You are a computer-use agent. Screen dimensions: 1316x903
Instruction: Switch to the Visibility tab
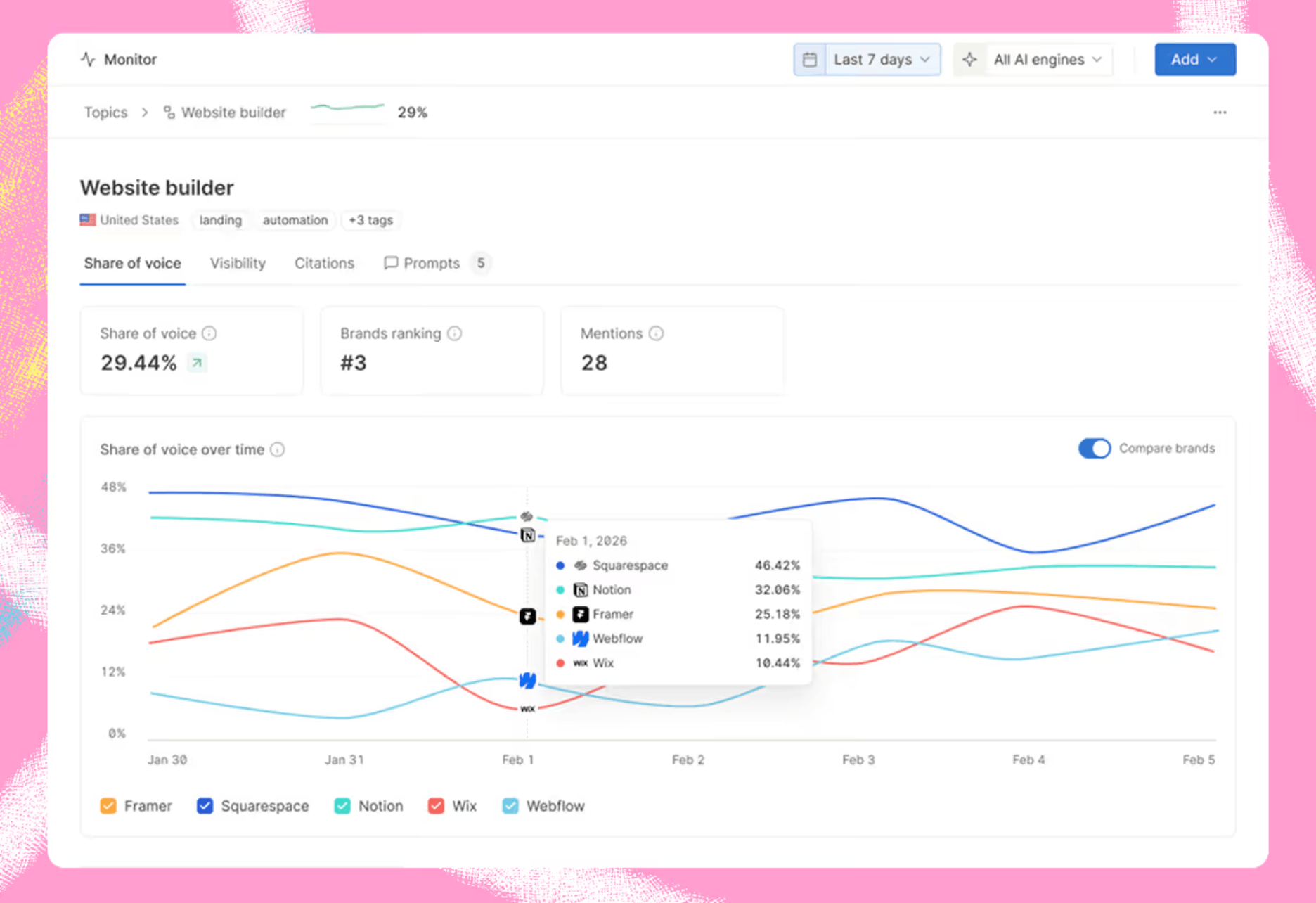(238, 263)
